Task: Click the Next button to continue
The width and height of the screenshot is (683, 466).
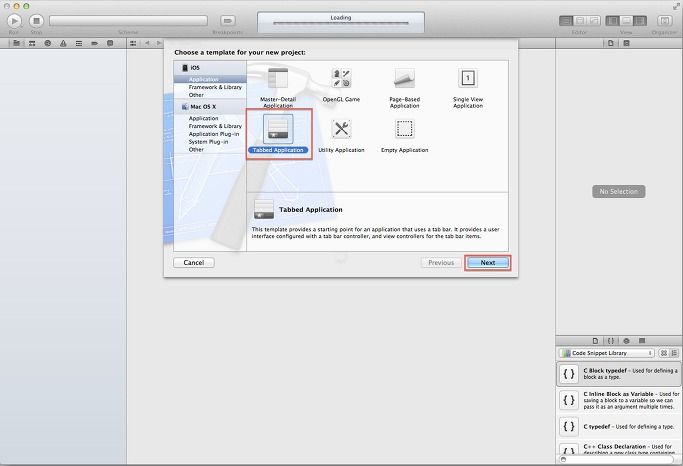Action: (487, 263)
